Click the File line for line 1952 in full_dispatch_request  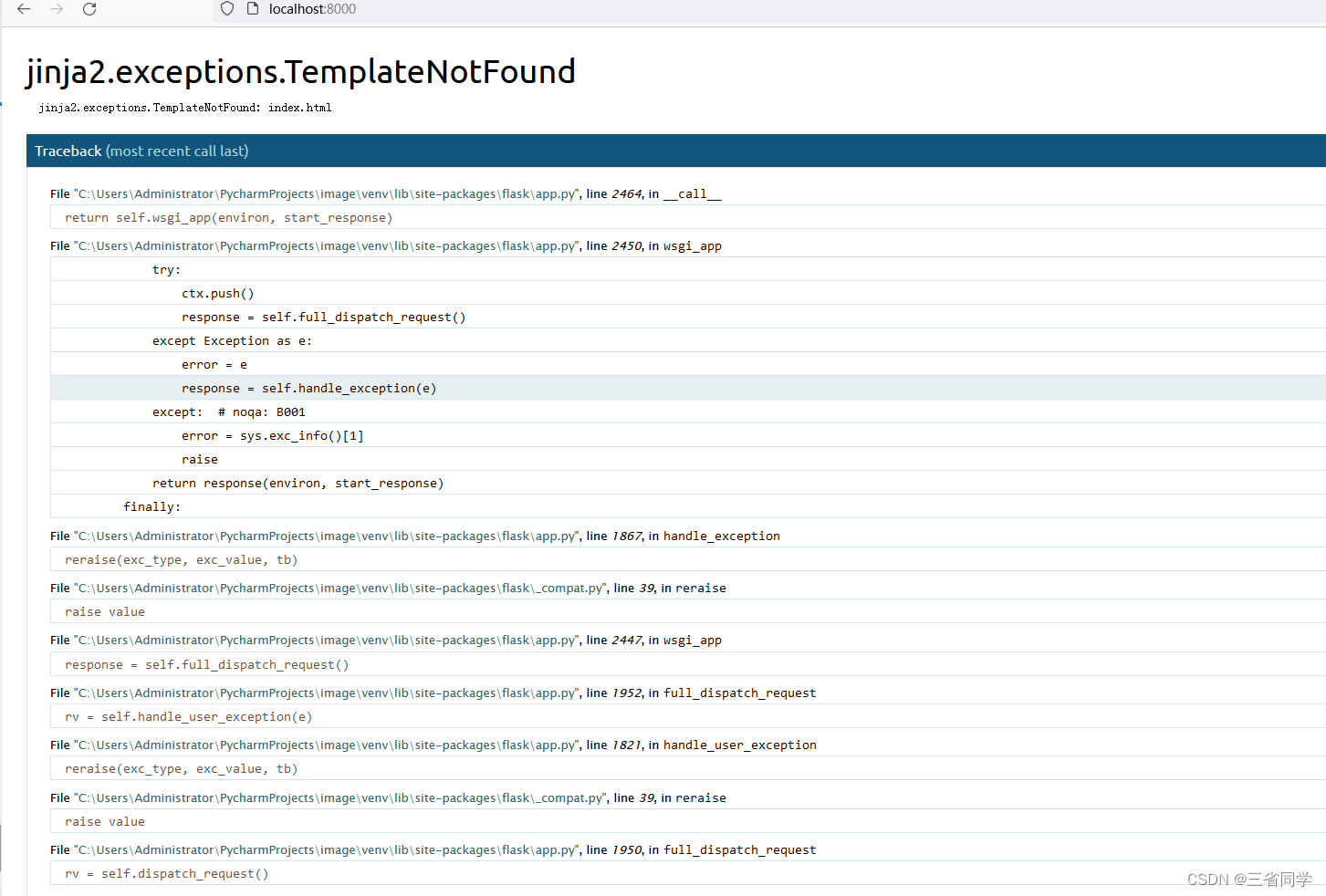click(433, 693)
